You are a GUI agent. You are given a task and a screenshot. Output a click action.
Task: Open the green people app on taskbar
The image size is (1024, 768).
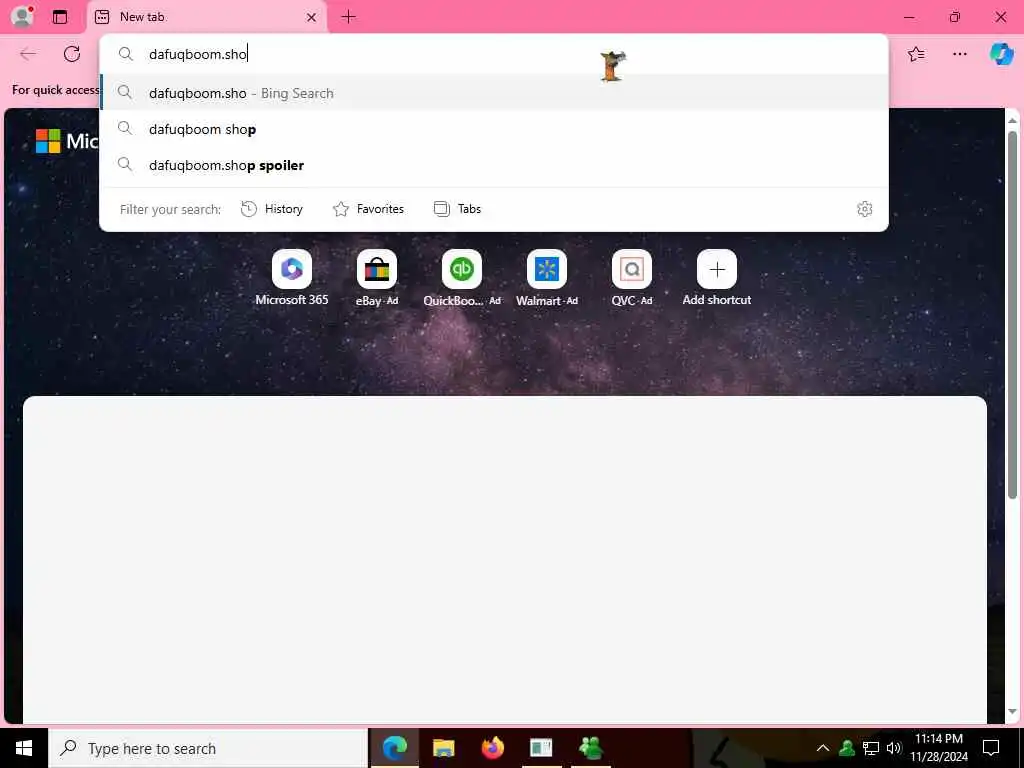[x=591, y=748]
